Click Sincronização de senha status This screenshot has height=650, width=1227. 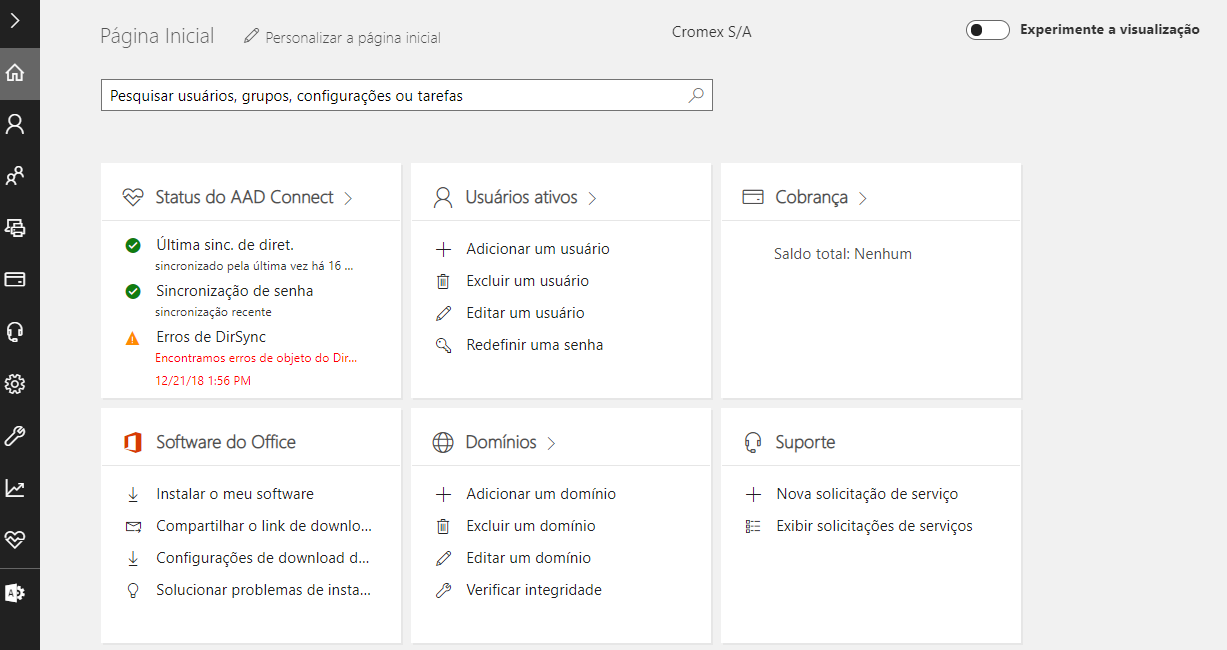click(234, 291)
